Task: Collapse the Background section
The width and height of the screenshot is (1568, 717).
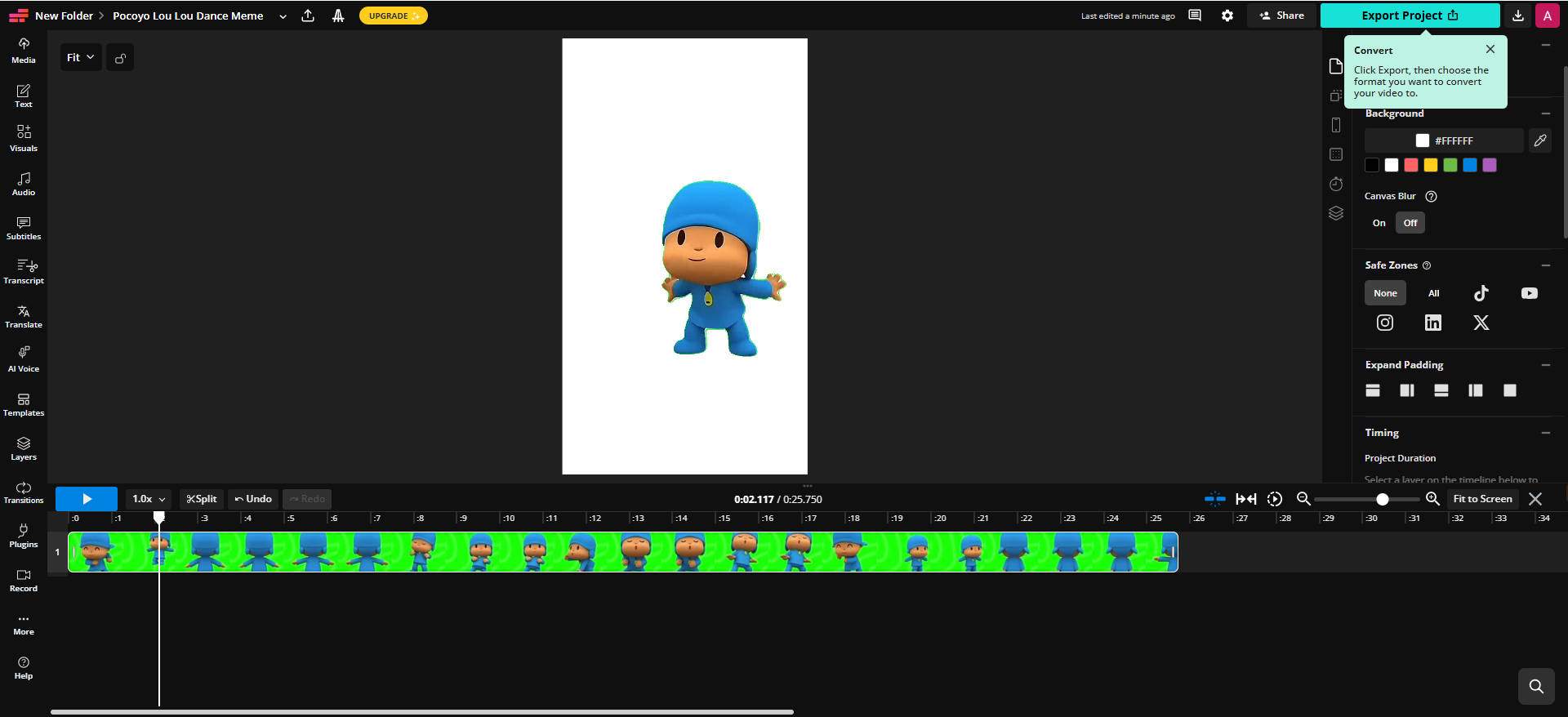Action: click(1545, 114)
